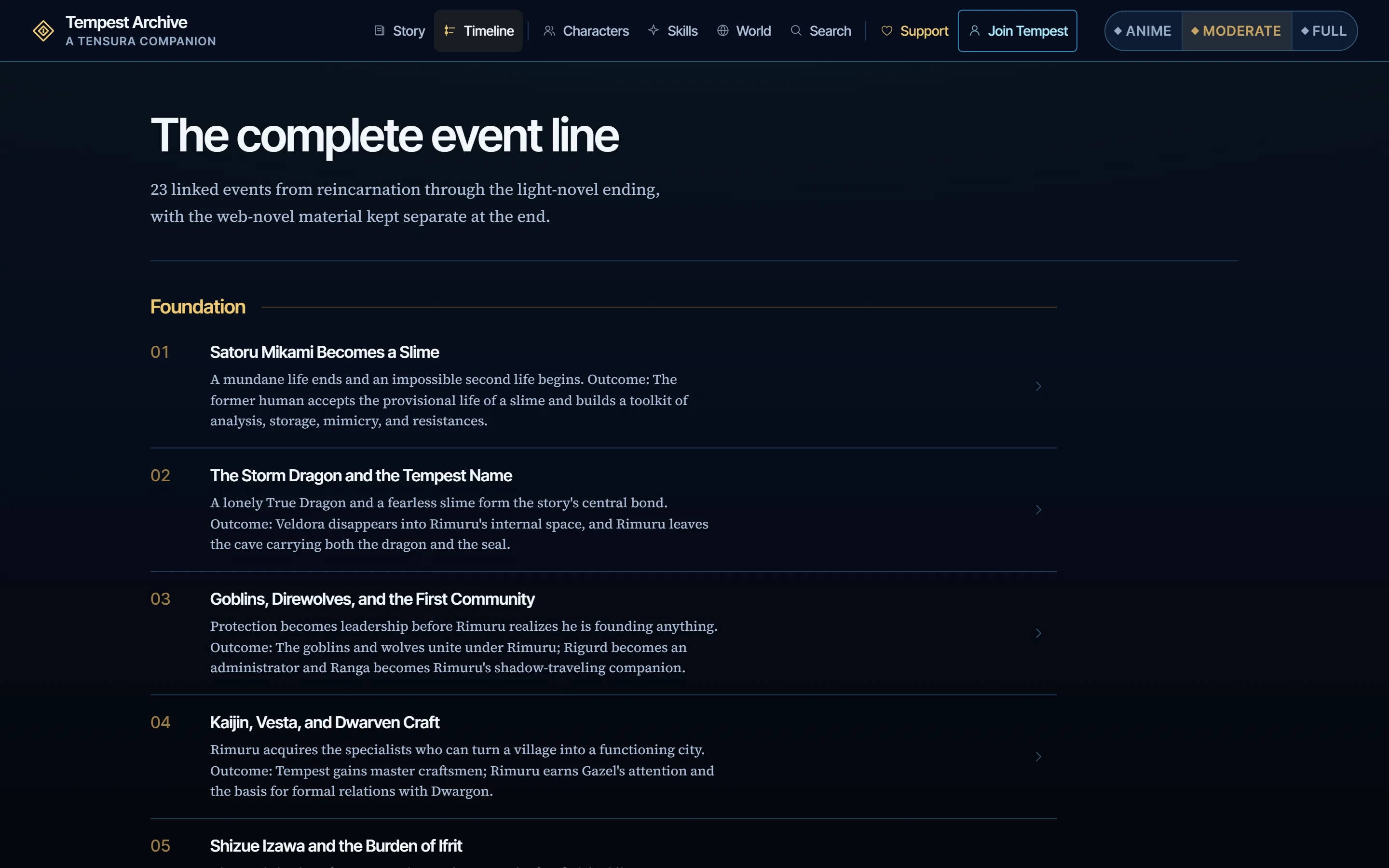Open the Characters tab
The image size is (1389, 868).
click(586, 31)
